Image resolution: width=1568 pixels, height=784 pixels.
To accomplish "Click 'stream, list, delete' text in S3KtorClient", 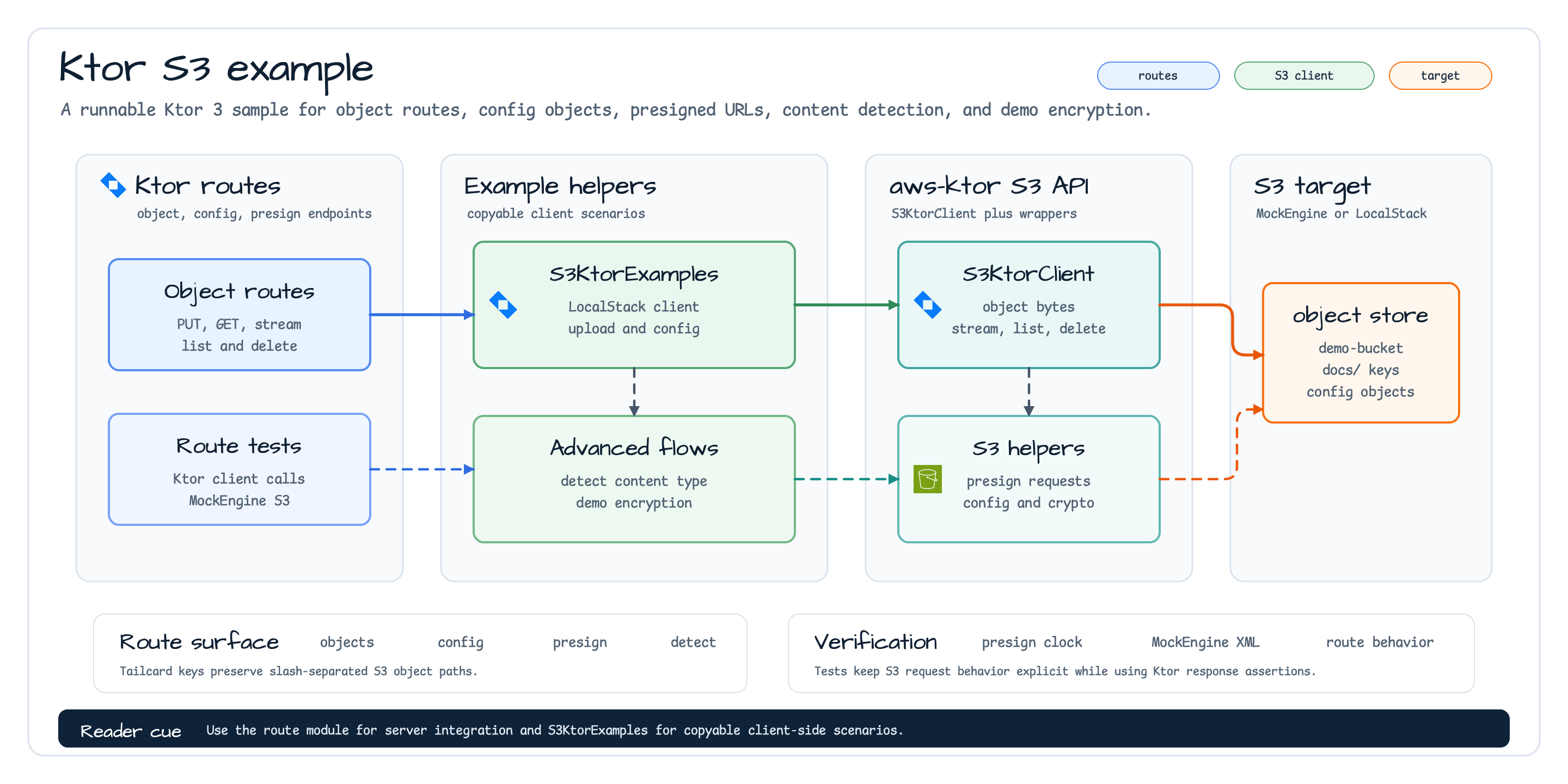I will pyautogui.click(x=1028, y=329).
